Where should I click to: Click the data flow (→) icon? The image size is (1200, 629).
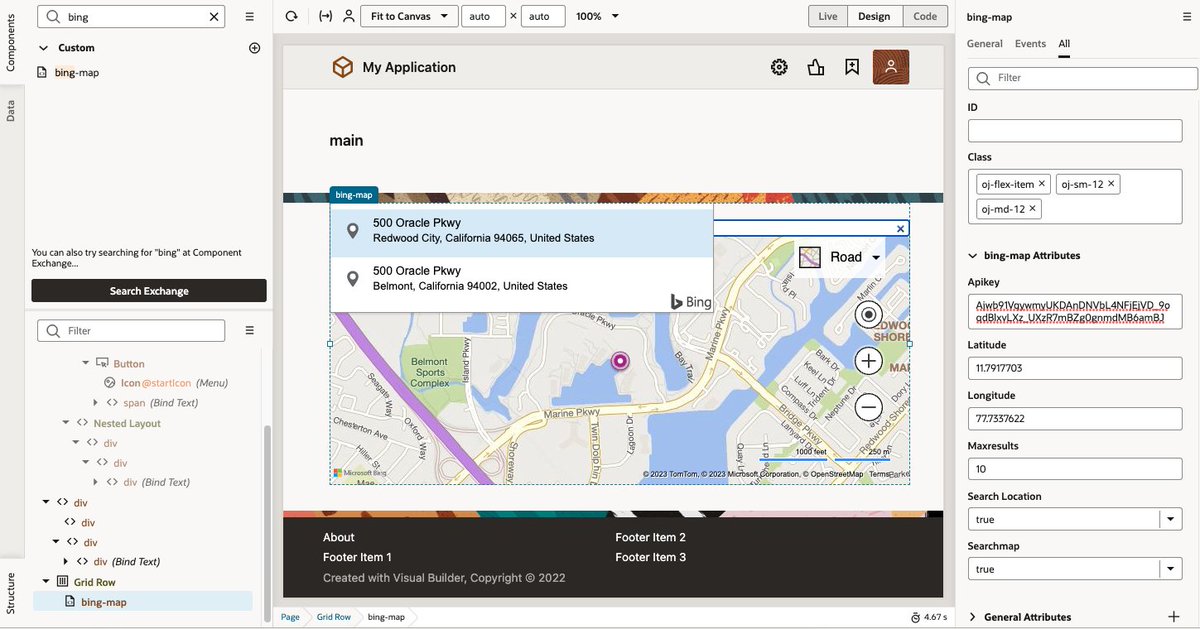coord(324,15)
